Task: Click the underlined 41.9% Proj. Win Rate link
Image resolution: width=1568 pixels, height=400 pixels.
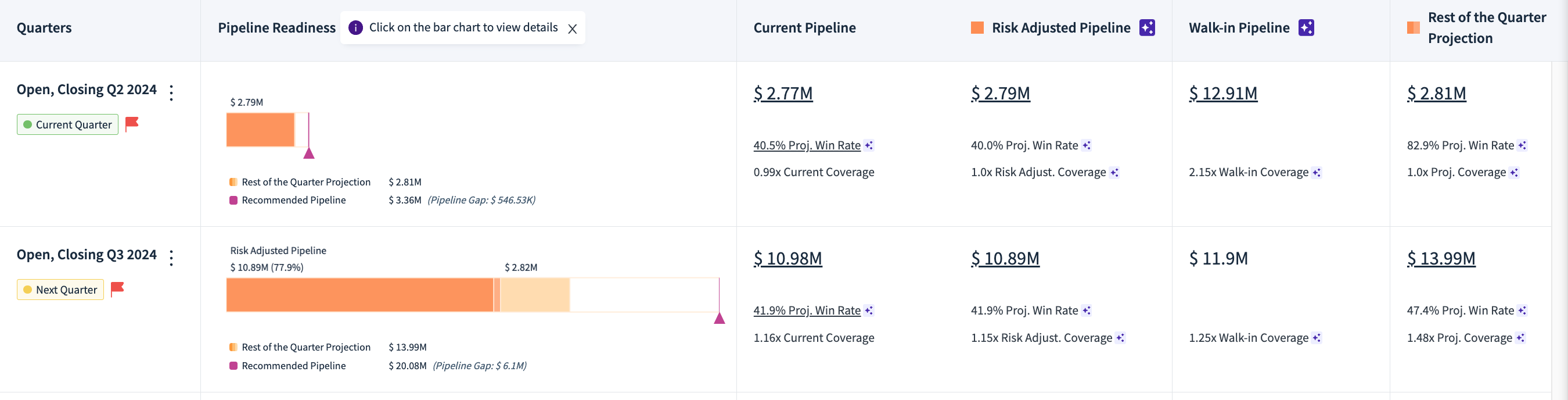Action: coord(807,310)
